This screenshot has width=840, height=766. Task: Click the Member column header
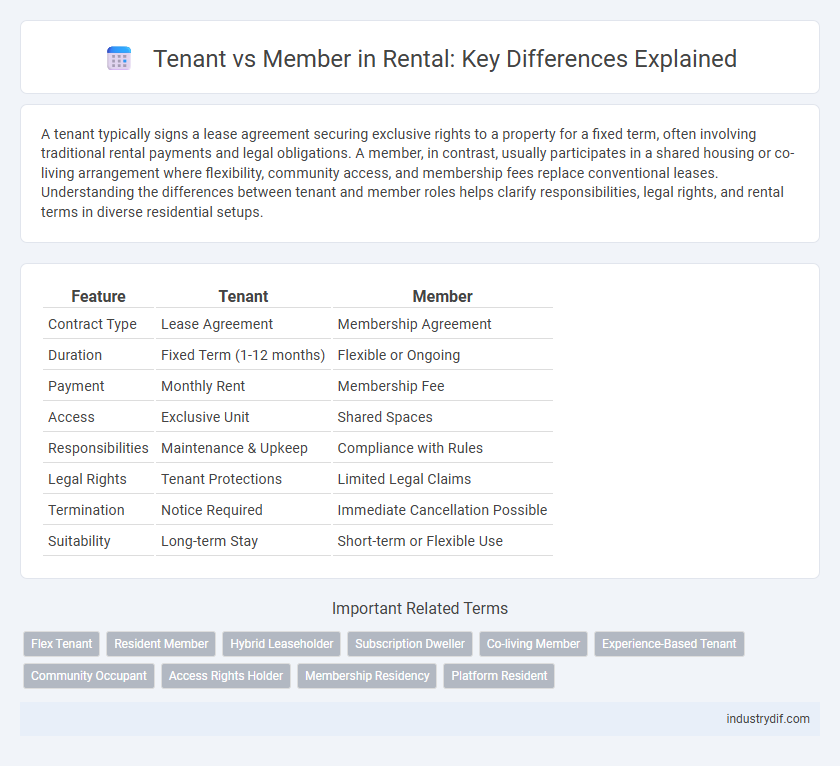coord(442,296)
